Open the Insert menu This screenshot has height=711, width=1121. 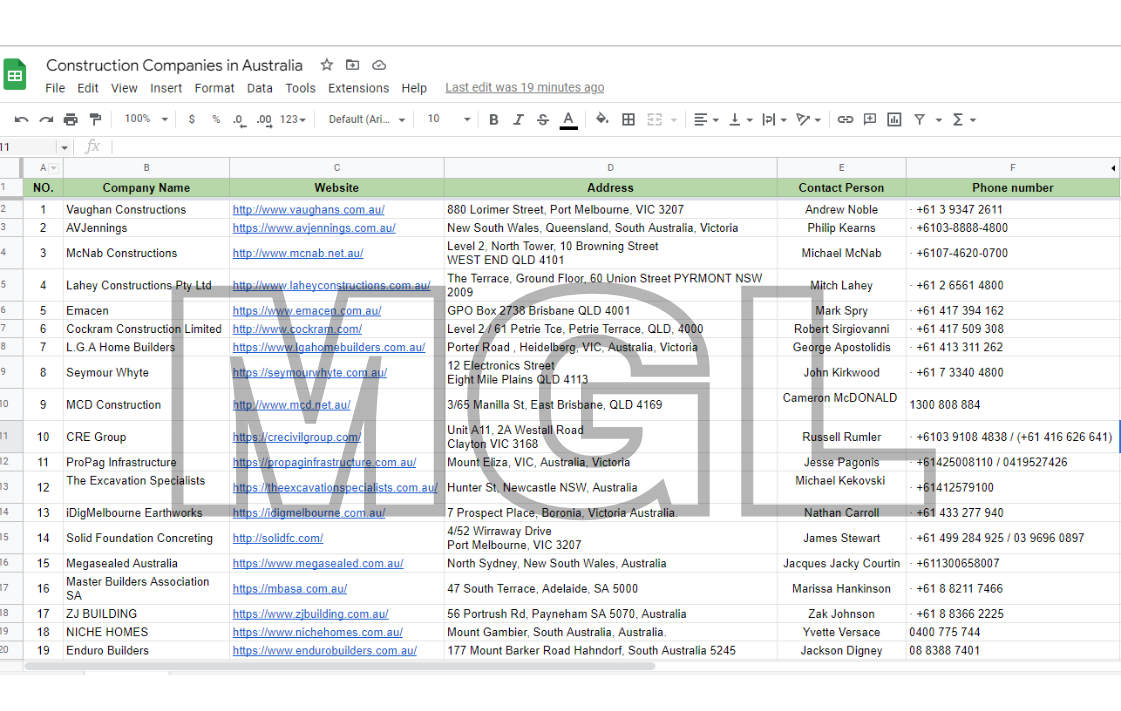click(x=166, y=88)
